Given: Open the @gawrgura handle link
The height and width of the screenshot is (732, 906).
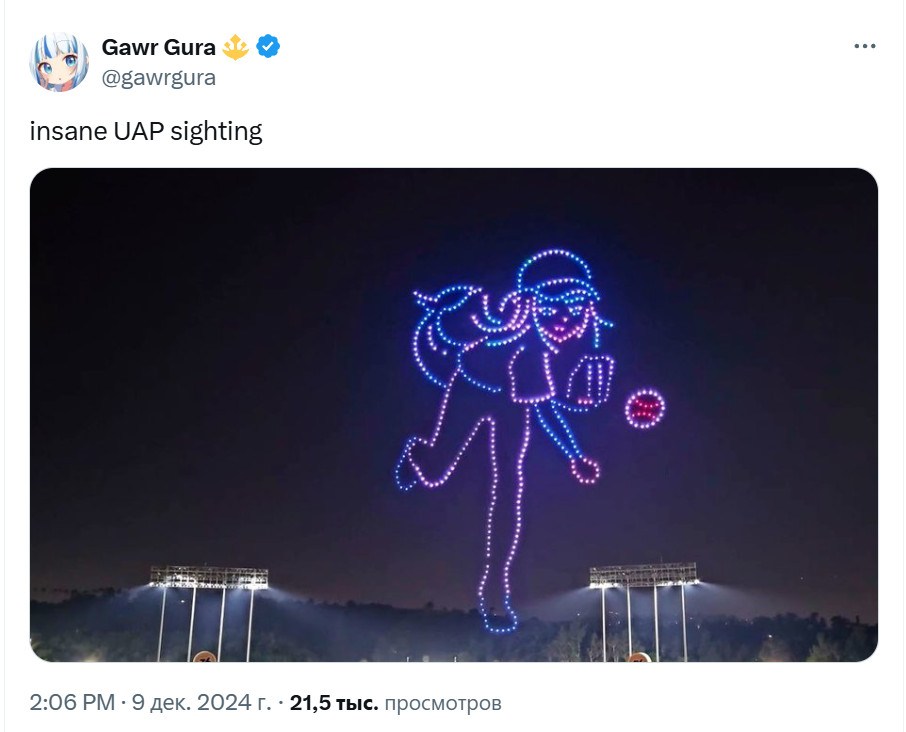Looking at the screenshot, I should (159, 77).
